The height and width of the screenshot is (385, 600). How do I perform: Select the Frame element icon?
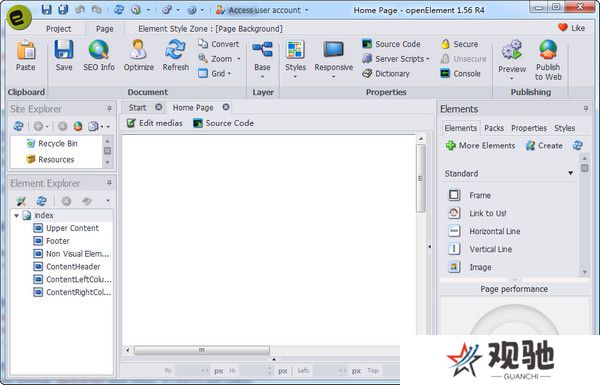[x=454, y=195]
